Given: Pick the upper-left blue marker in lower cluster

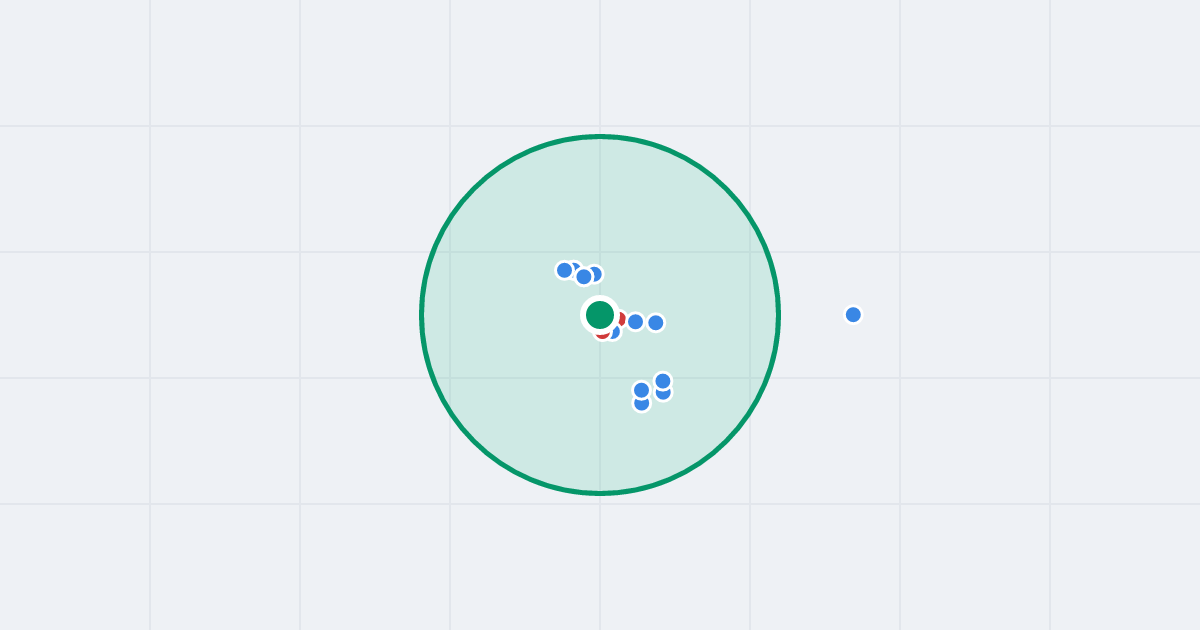Looking at the screenshot, I should tap(642, 390).
